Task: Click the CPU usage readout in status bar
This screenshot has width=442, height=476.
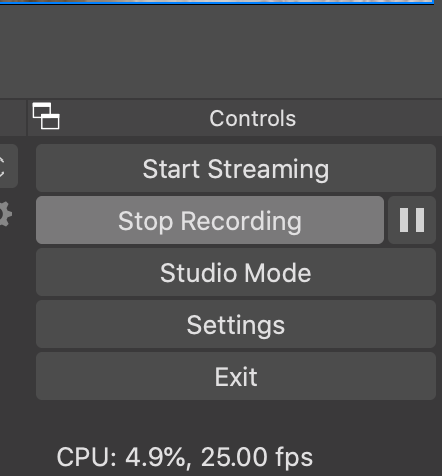Action: (121, 457)
